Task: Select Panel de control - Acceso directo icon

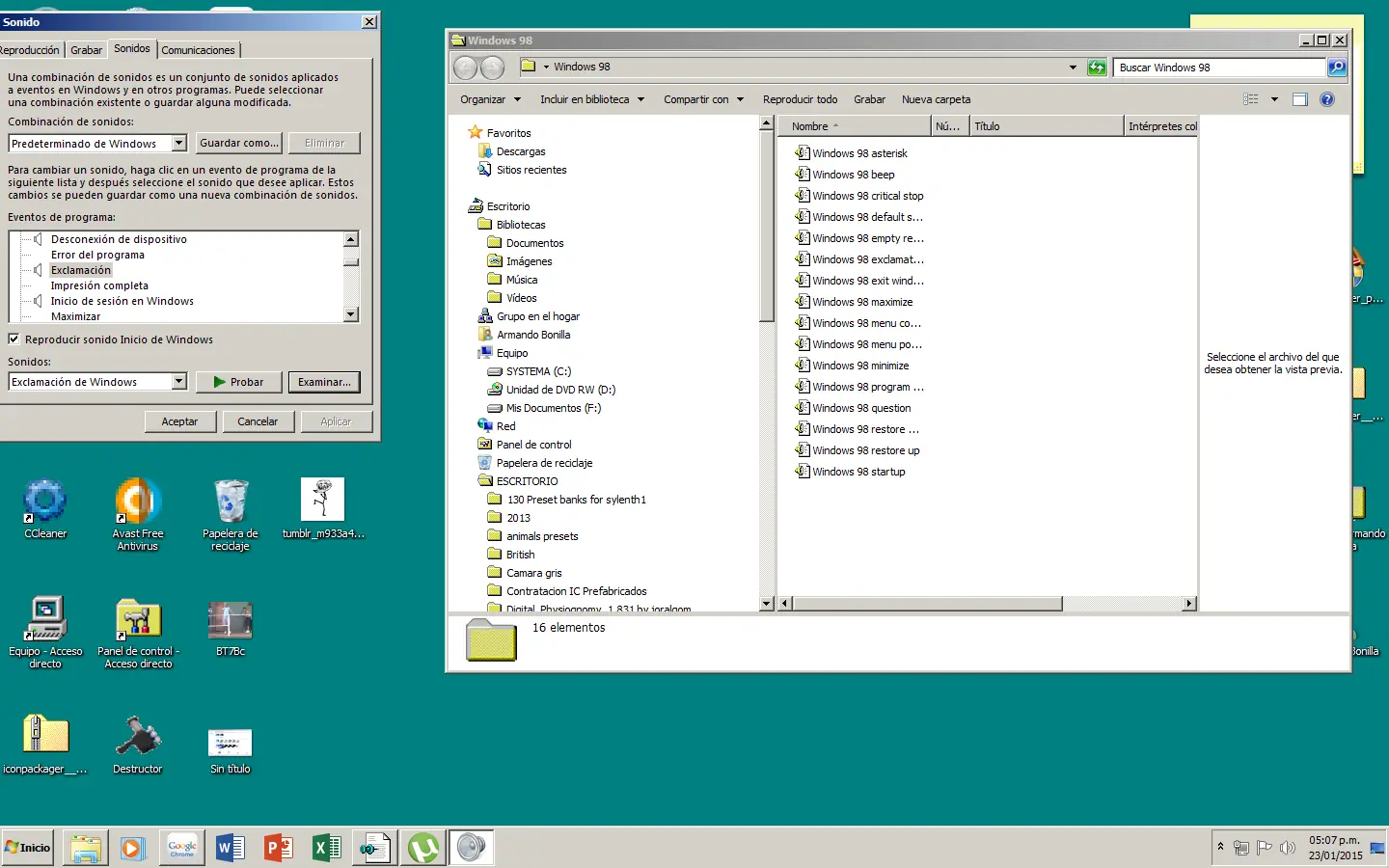Action: [138, 632]
